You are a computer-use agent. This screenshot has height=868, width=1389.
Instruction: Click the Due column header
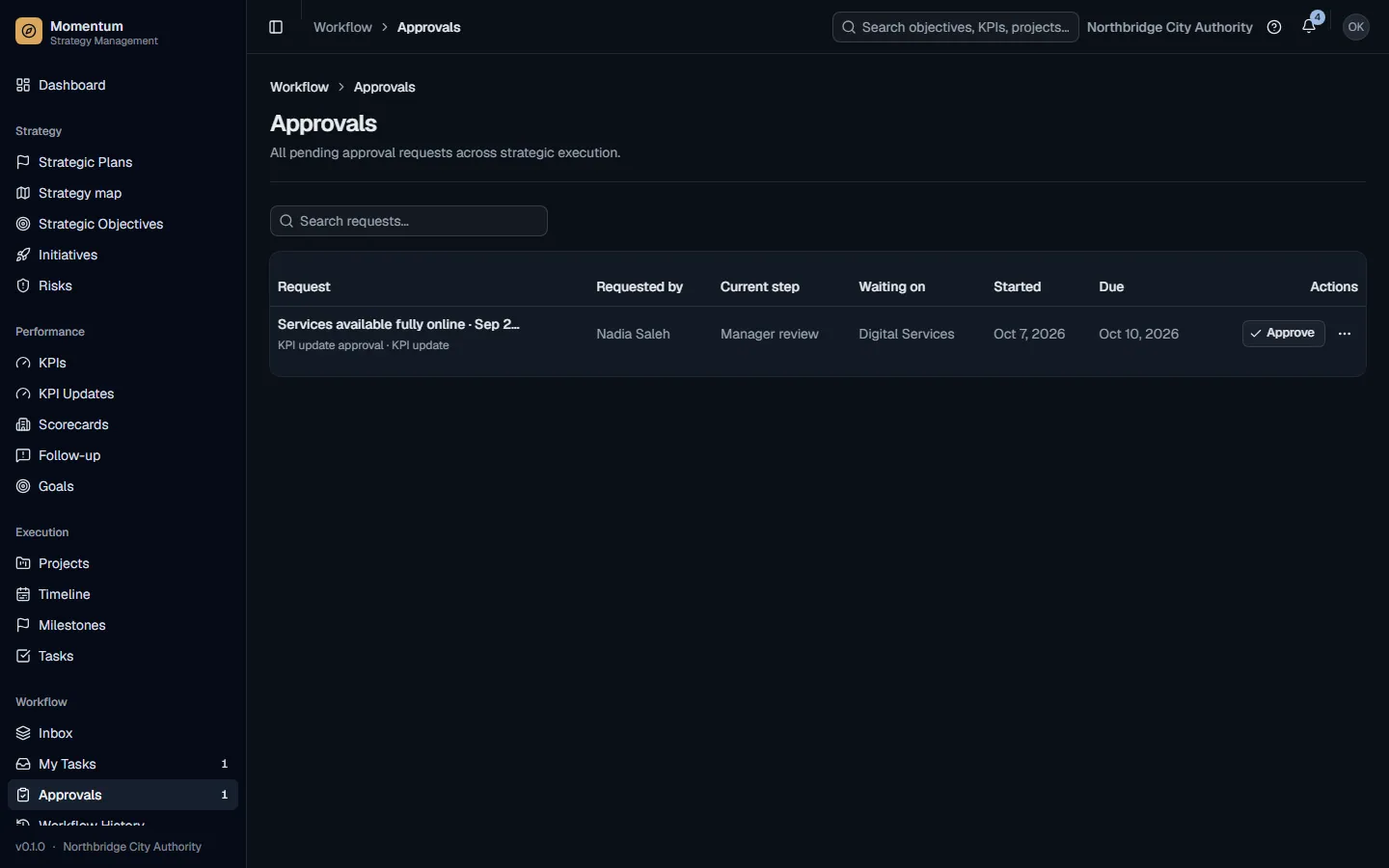(x=1111, y=287)
